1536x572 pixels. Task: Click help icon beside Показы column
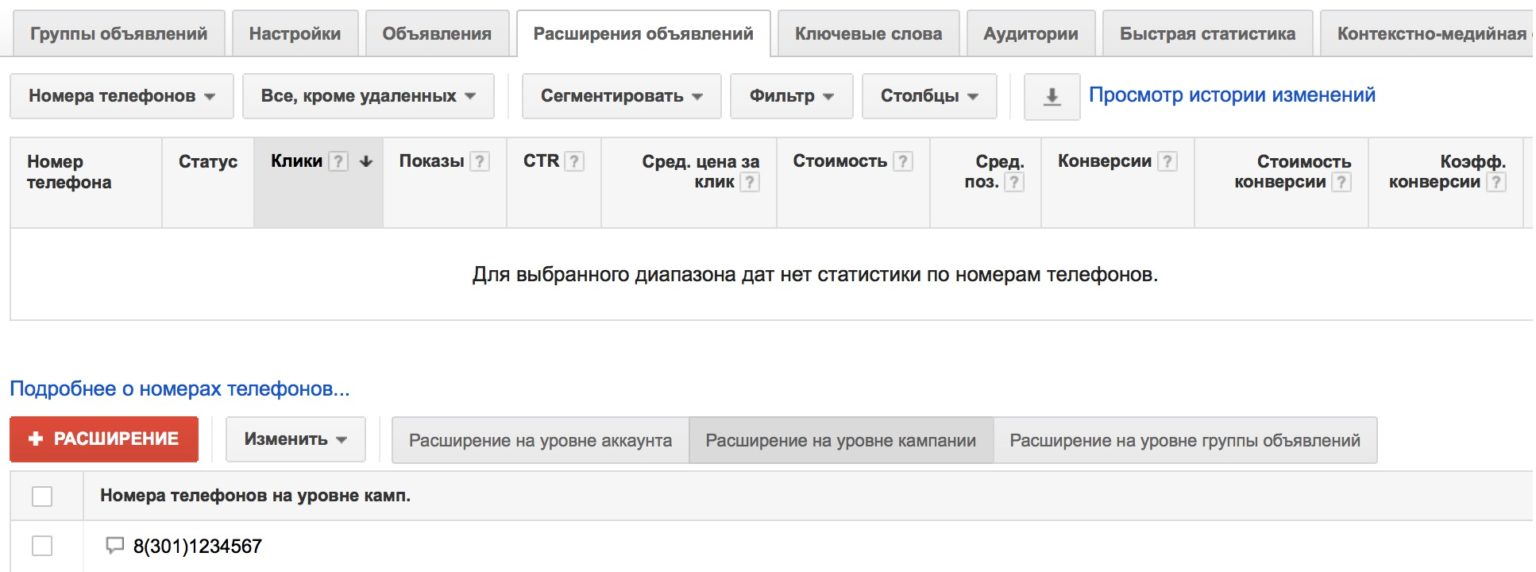point(479,162)
